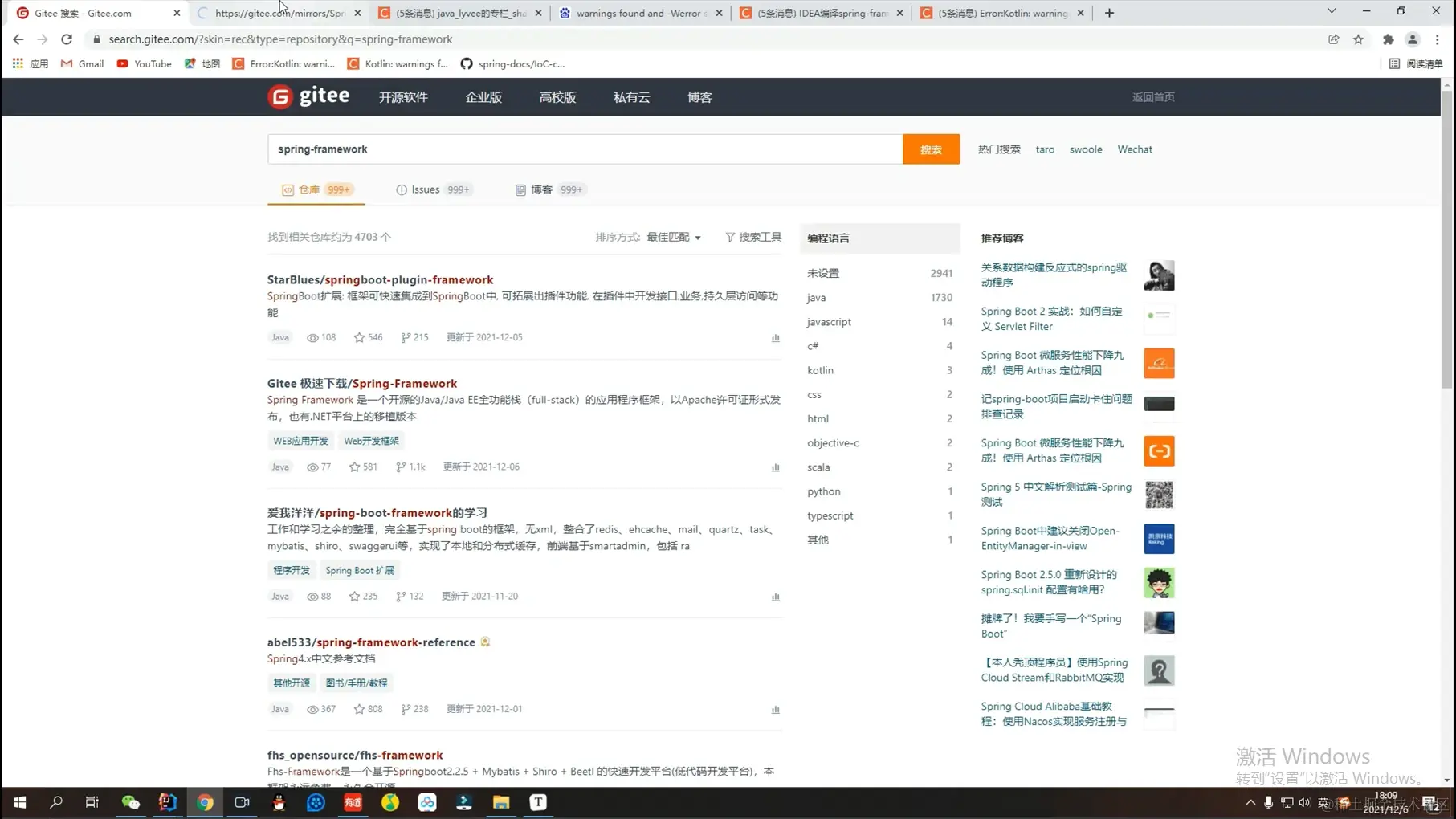Open 私有云 nav item
1456x819 pixels.
tap(631, 97)
